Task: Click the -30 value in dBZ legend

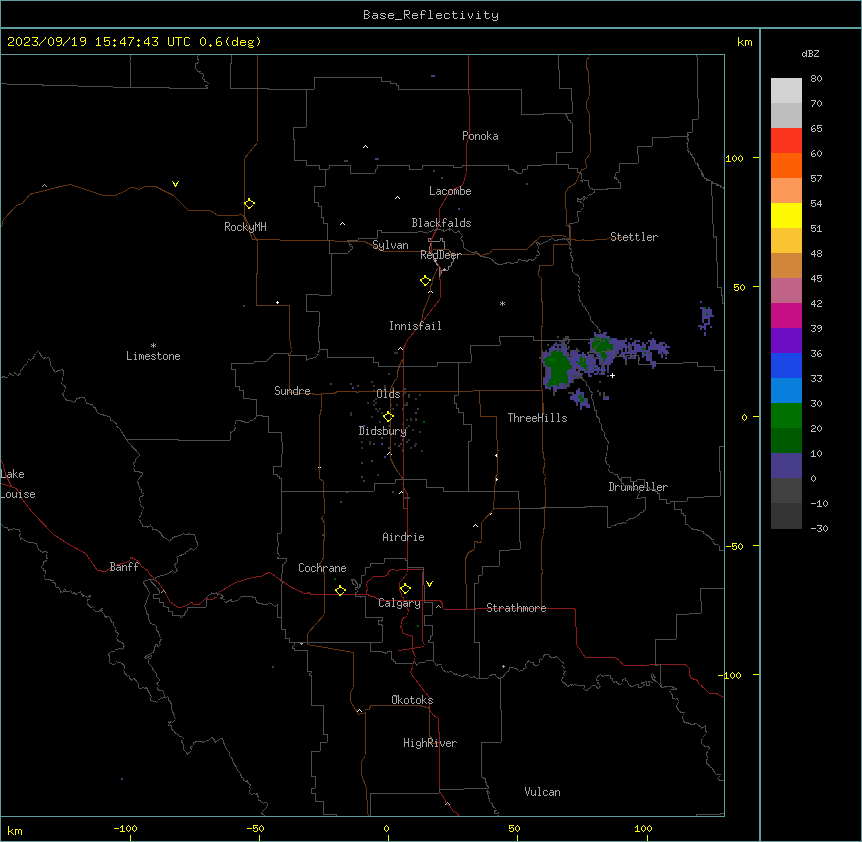Action: pyautogui.click(x=819, y=528)
